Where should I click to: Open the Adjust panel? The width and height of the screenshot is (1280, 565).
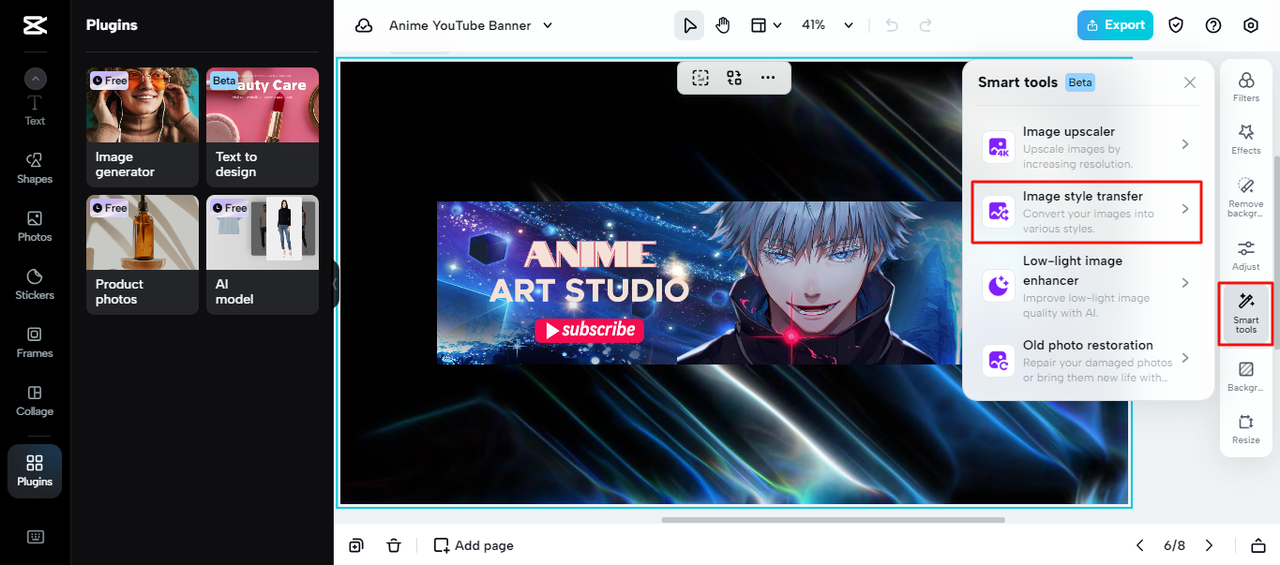click(x=1246, y=255)
